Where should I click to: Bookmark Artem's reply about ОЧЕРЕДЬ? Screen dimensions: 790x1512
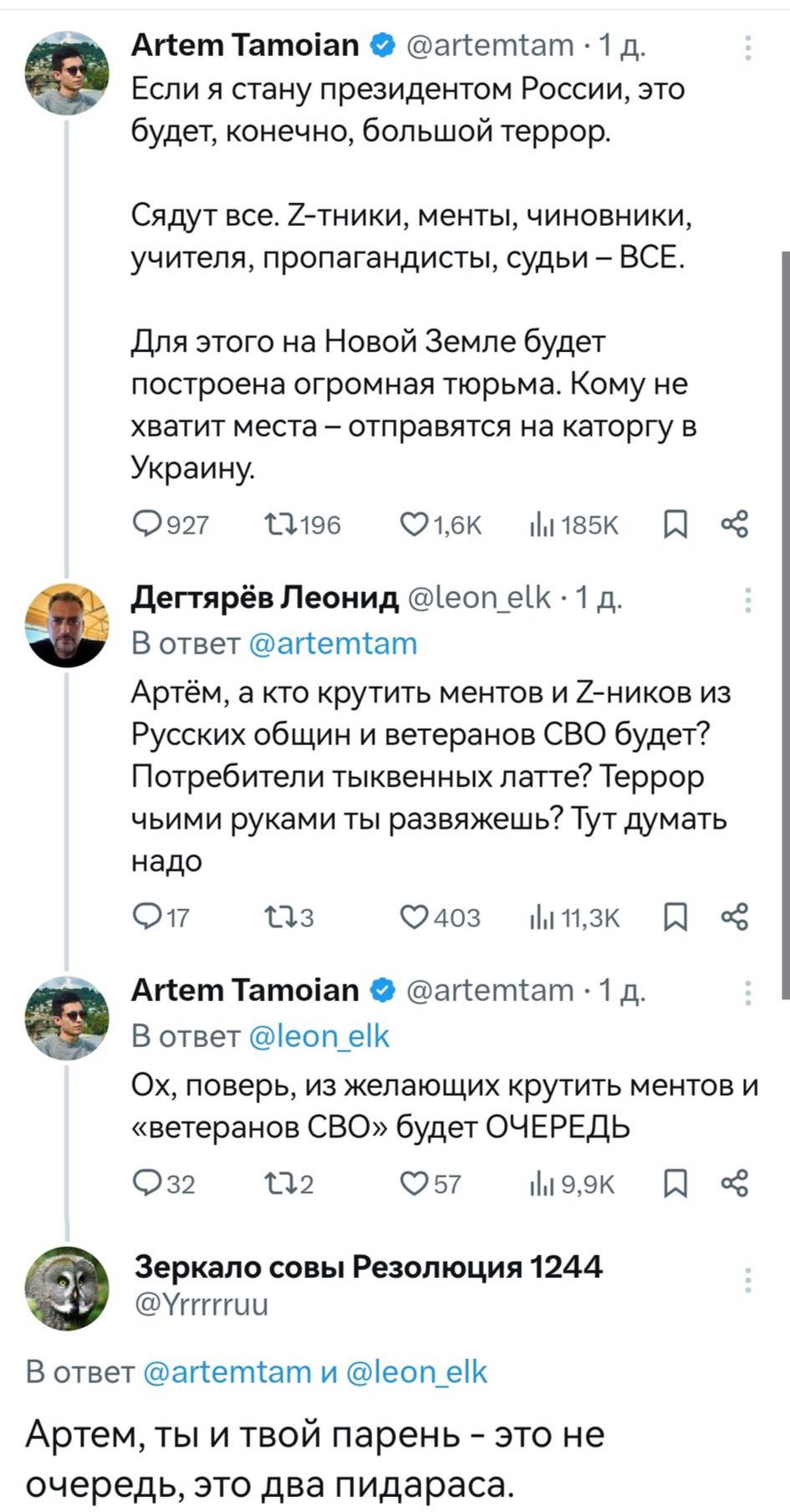[675, 1183]
